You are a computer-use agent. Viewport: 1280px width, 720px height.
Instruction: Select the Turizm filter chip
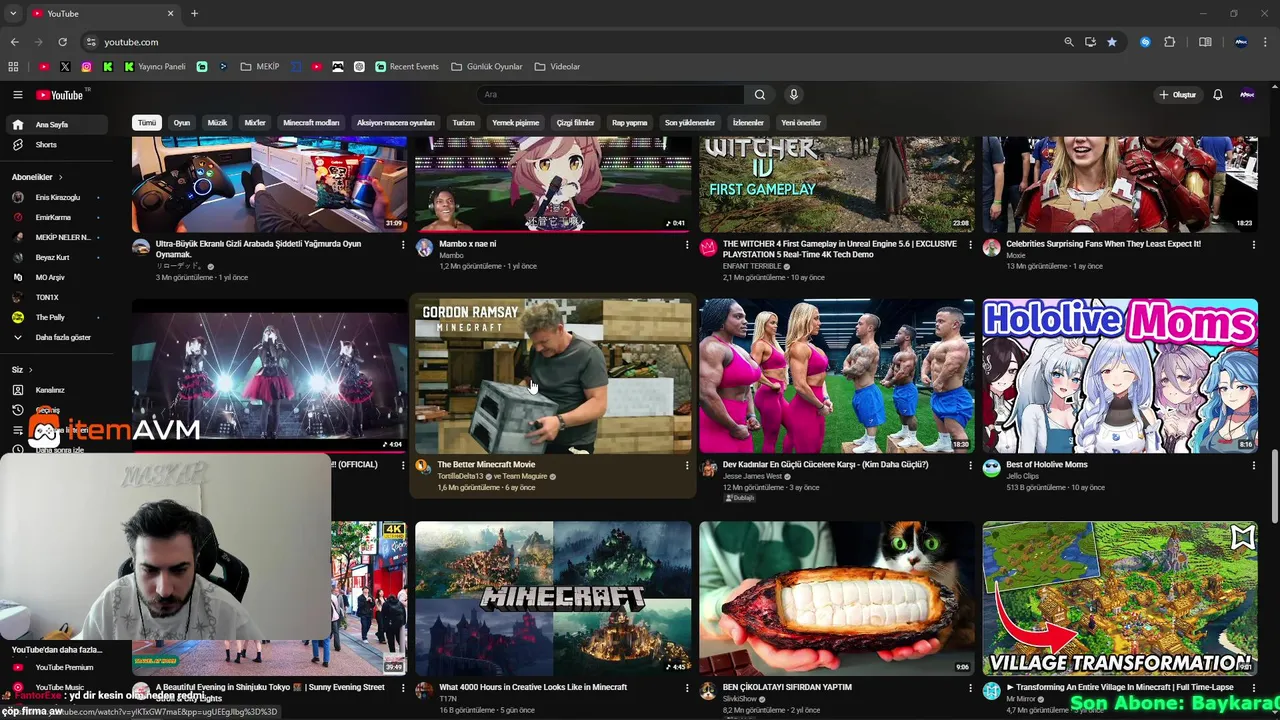click(464, 123)
